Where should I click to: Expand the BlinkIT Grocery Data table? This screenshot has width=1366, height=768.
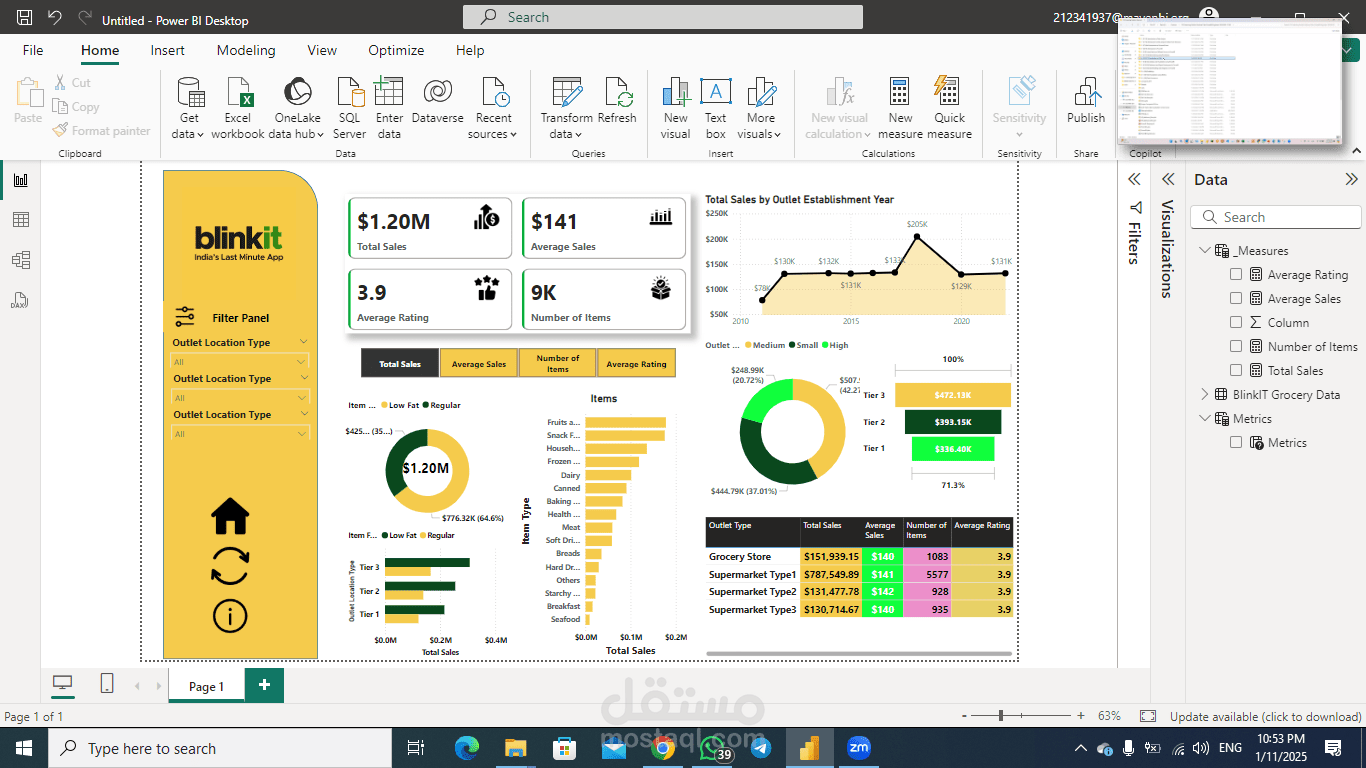pos(1204,394)
